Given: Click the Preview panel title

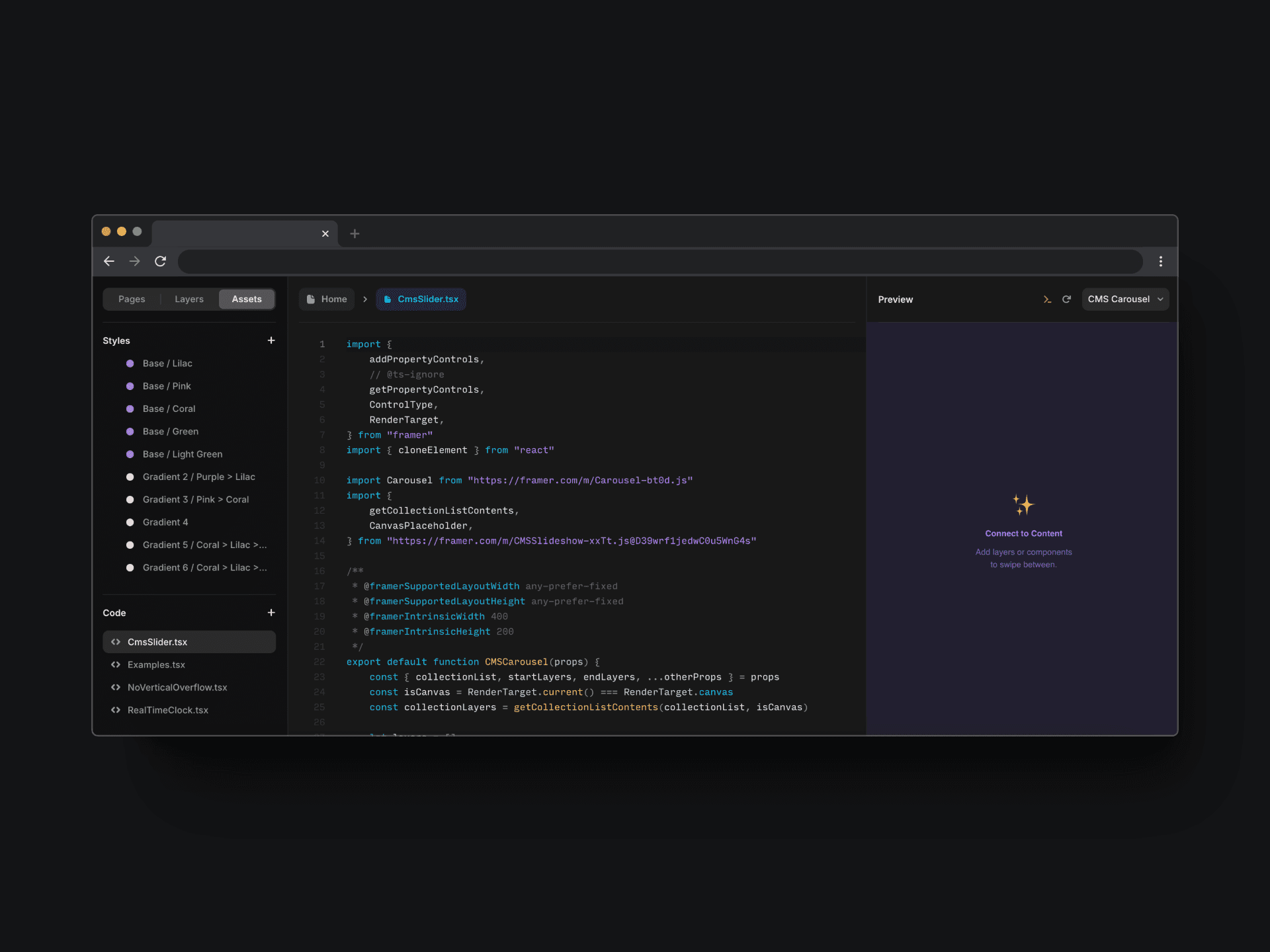Looking at the screenshot, I should (896, 299).
